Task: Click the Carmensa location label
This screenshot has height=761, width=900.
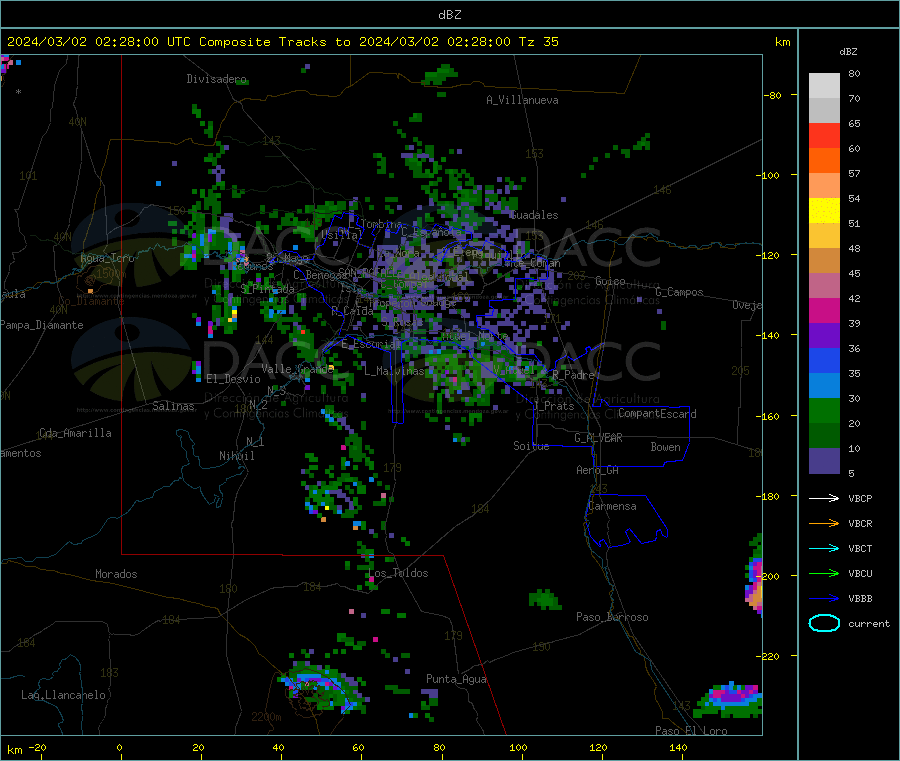Action: pyautogui.click(x=612, y=506)
